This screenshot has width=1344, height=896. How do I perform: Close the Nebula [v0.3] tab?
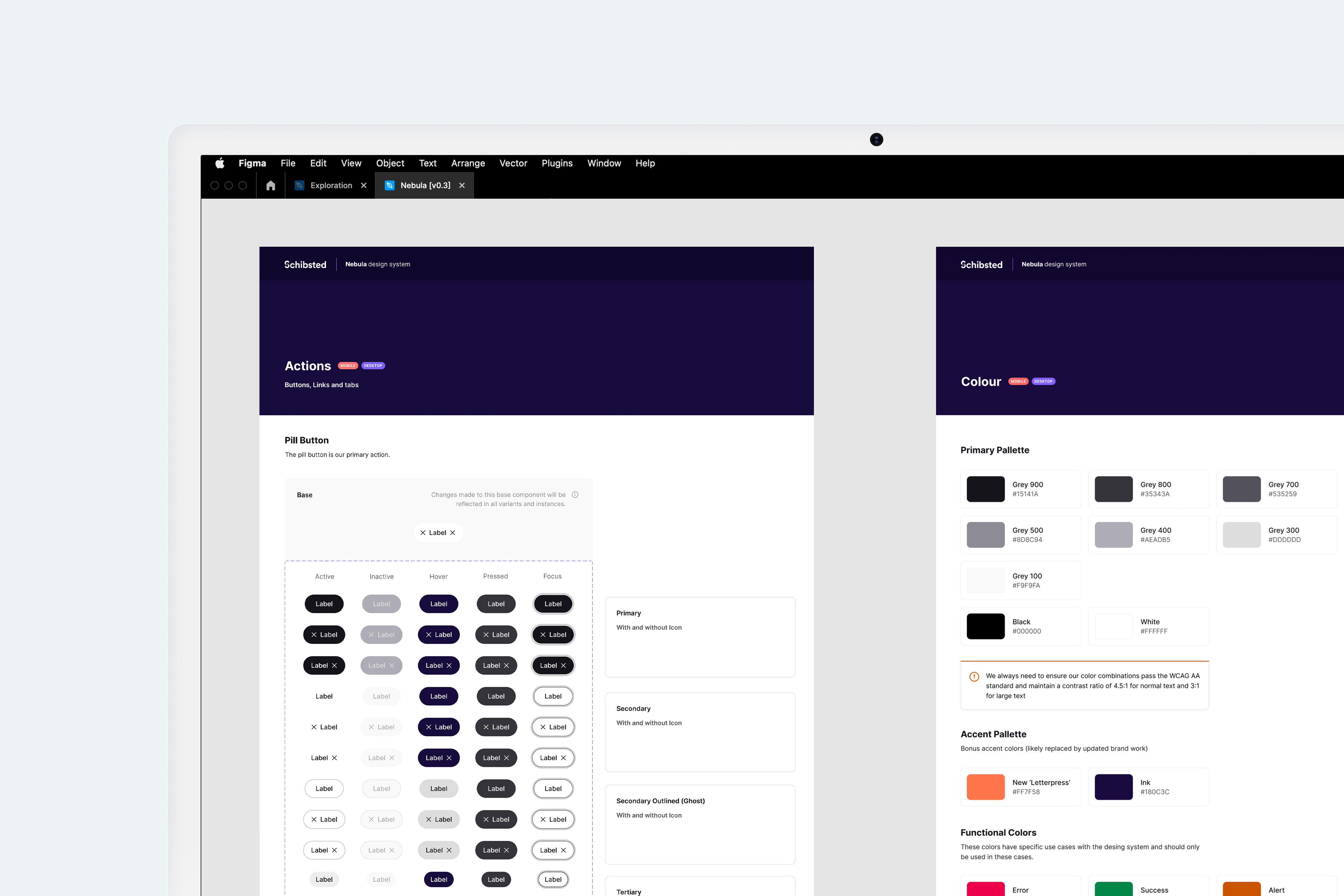(x=462, y=185)
